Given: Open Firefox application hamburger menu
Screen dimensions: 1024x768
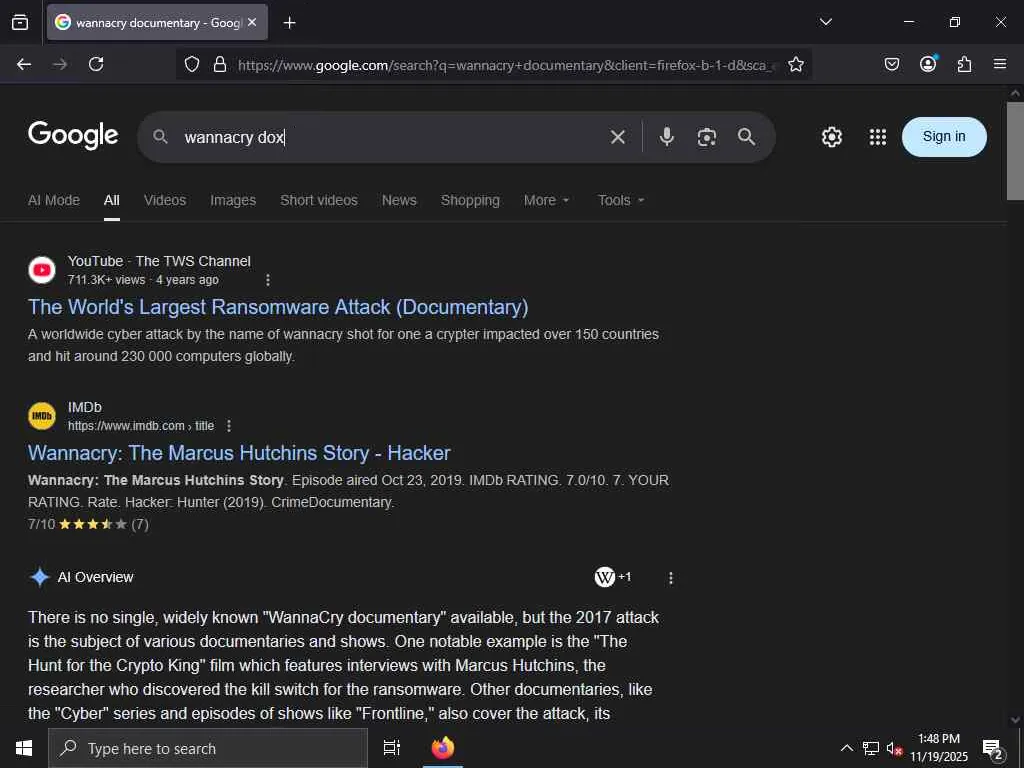Looking at the screenshot, I should 1000,63.
